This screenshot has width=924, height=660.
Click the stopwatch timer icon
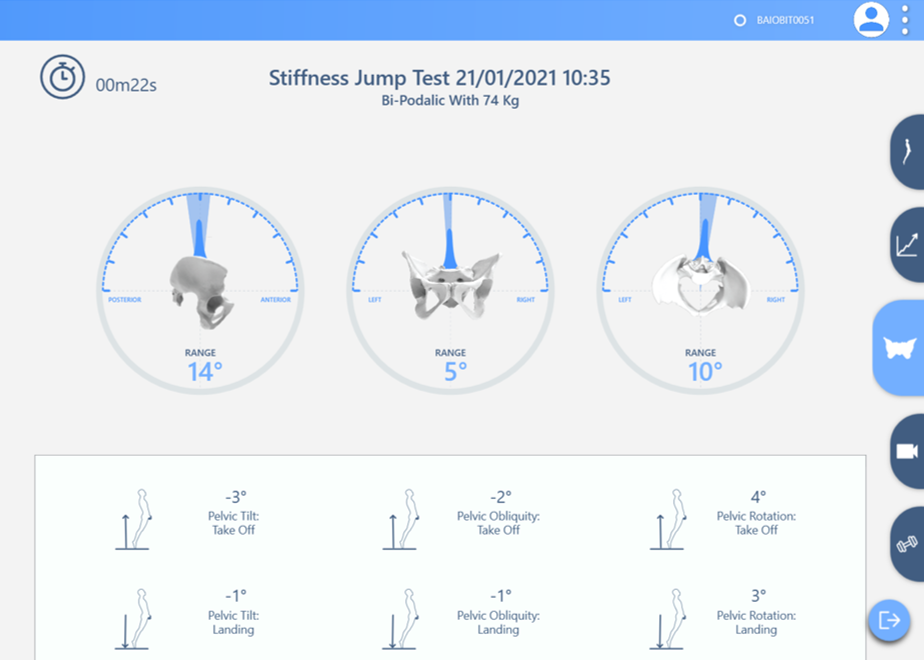click(62, 77)
